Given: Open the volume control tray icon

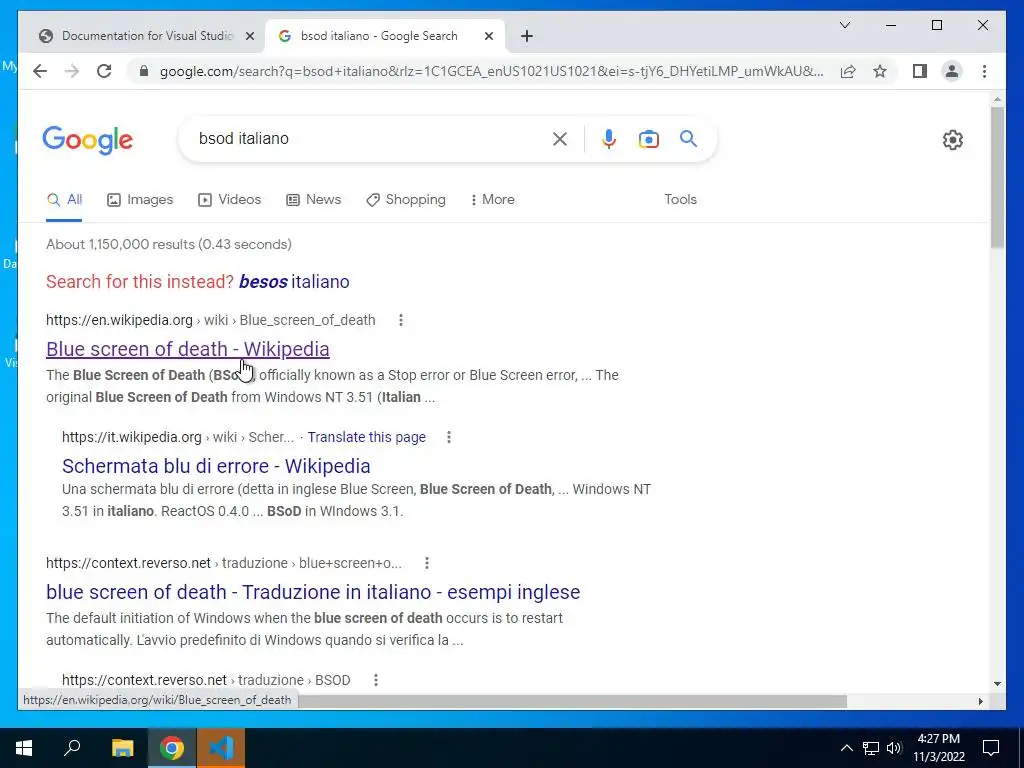Looking at the screenshot, I should click(x=894, y=748).
